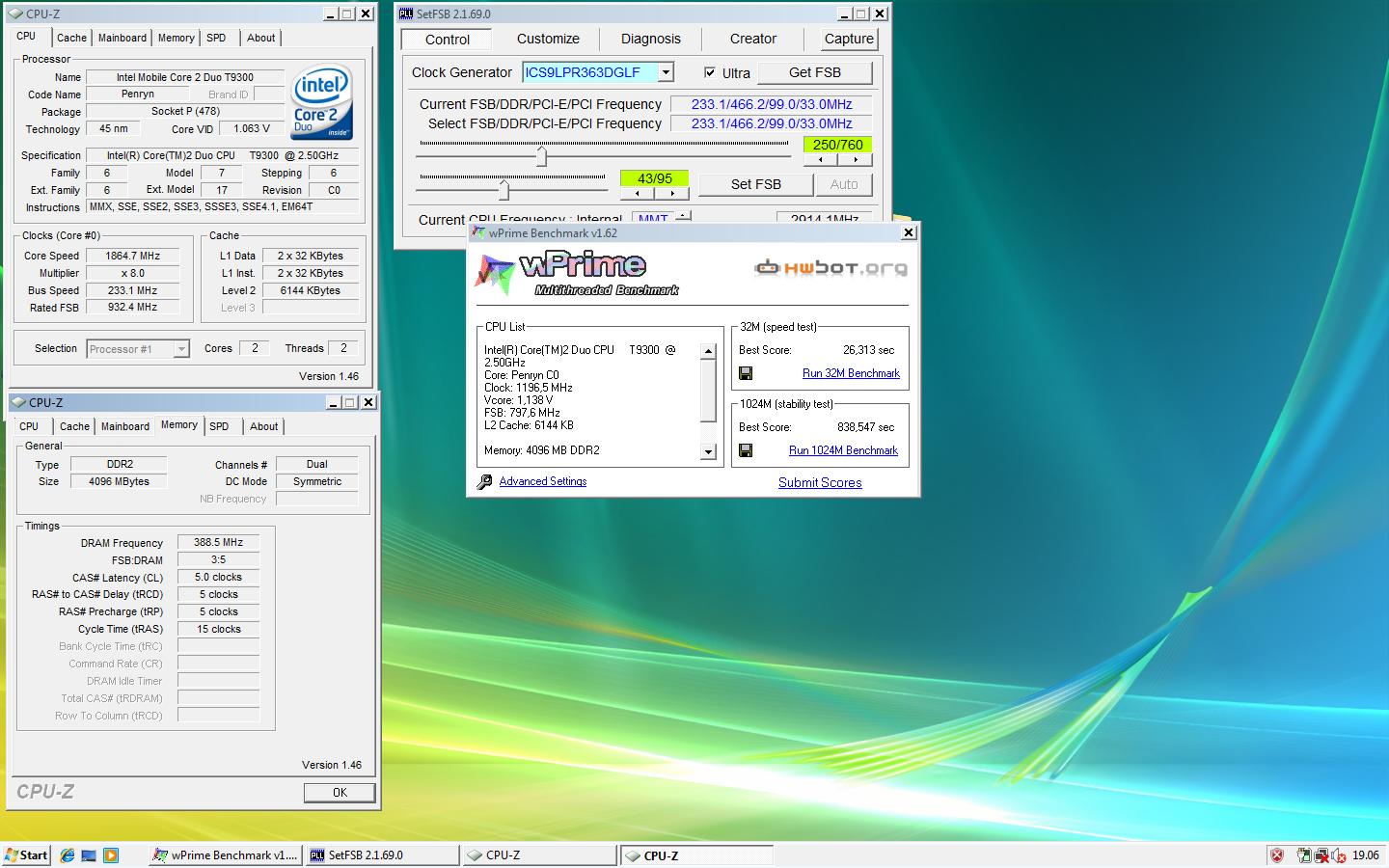Screen dimensions: 1389x868
Task: Click the muted volume icon in system tray
Action: 1339,855
